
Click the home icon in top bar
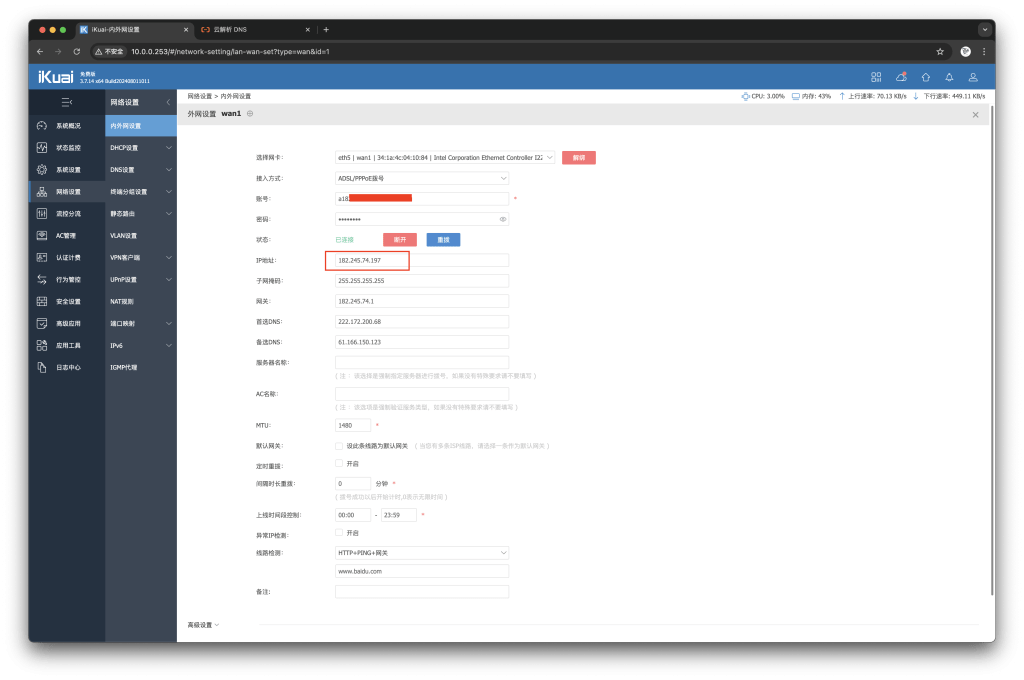coord(925,77)
